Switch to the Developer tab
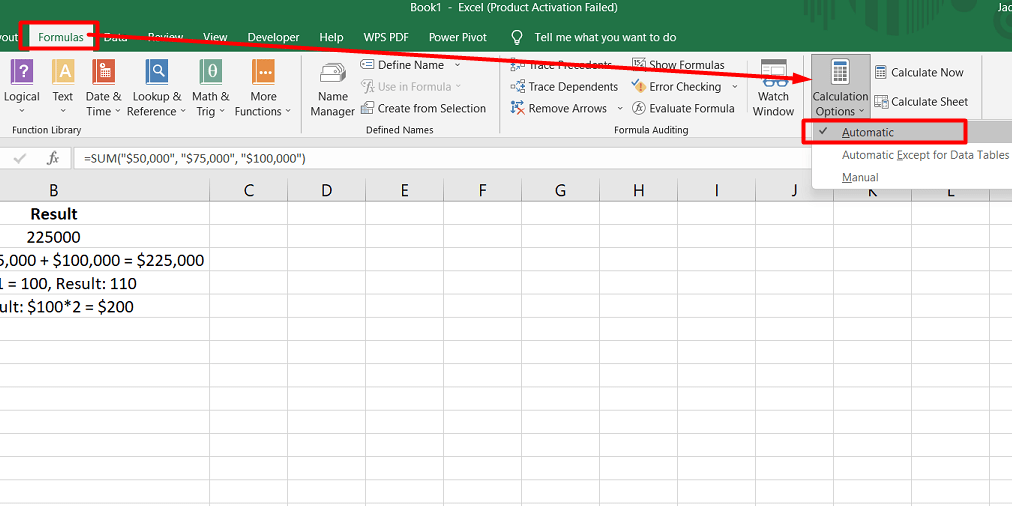 click(273, 37)
